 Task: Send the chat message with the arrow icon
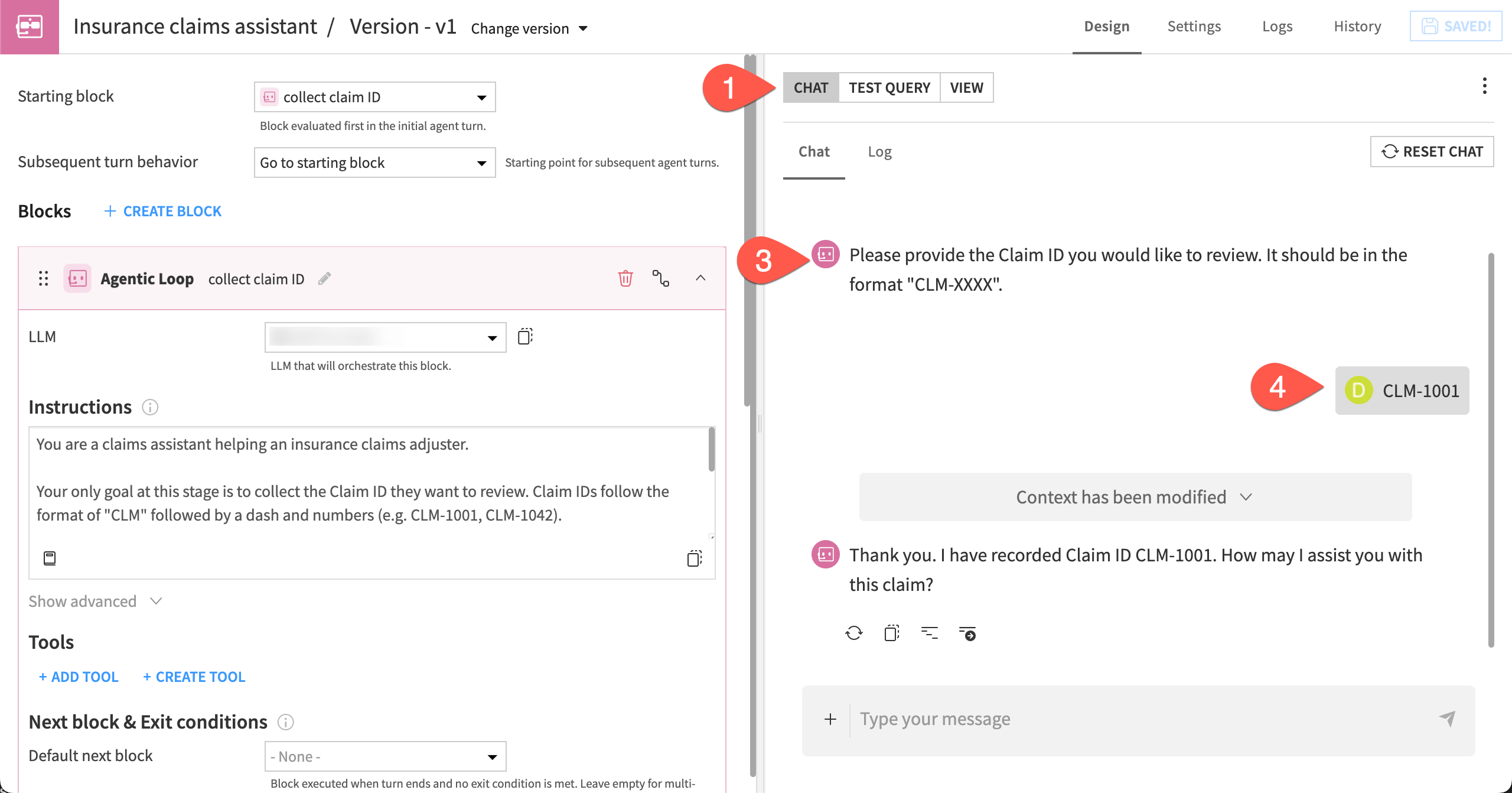click(1448, 719)
